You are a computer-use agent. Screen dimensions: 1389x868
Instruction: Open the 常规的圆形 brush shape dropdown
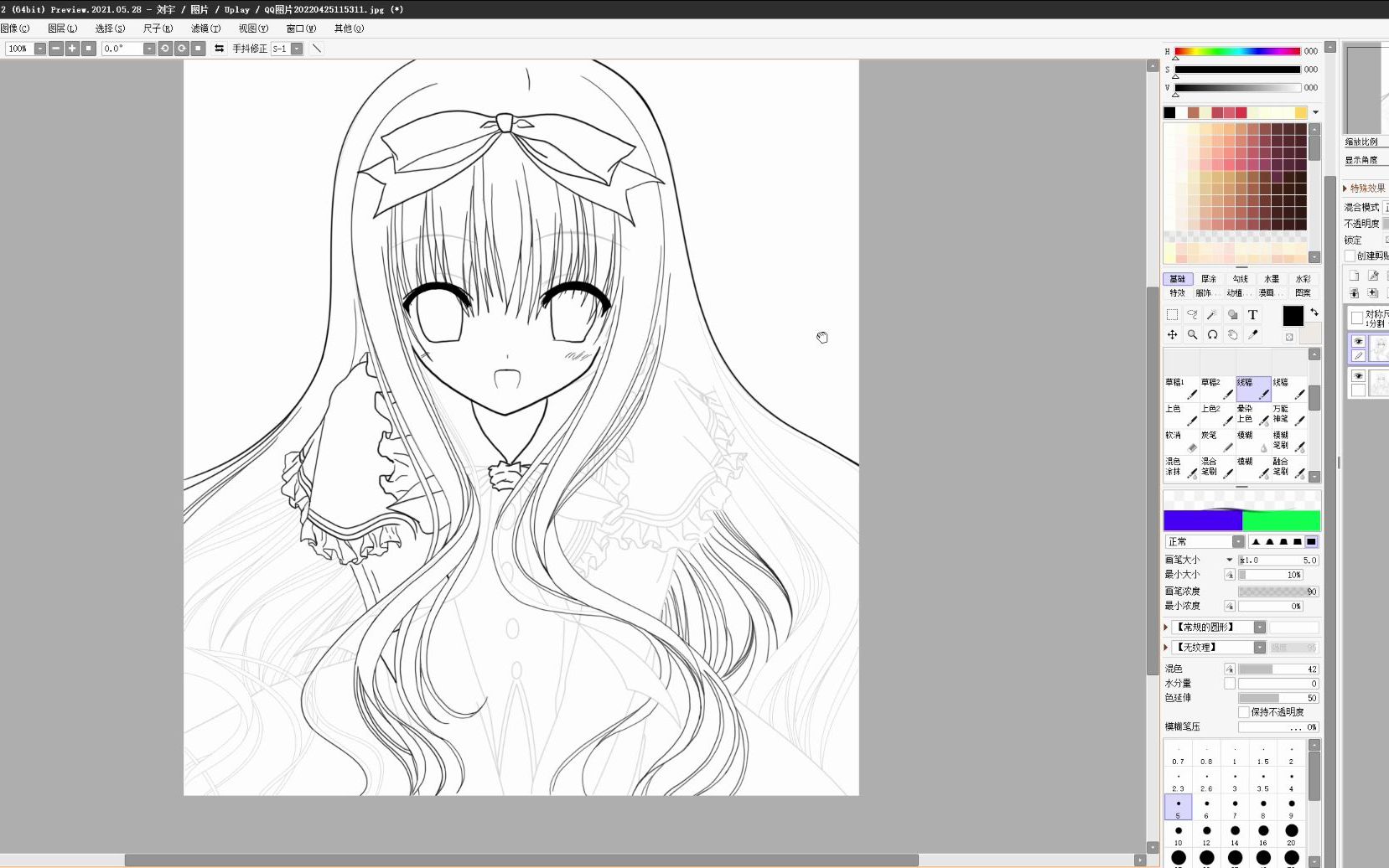tap(1260, 628)
